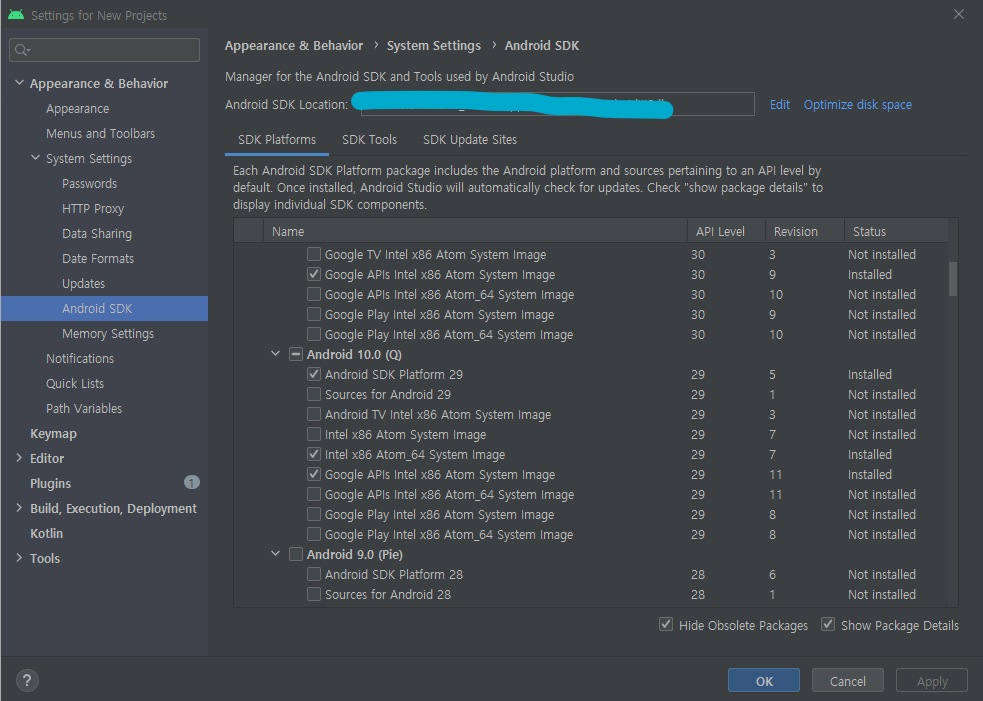Expand the Tools section
Viewport: 983px width, 701px height.
(x=19, y=558)
